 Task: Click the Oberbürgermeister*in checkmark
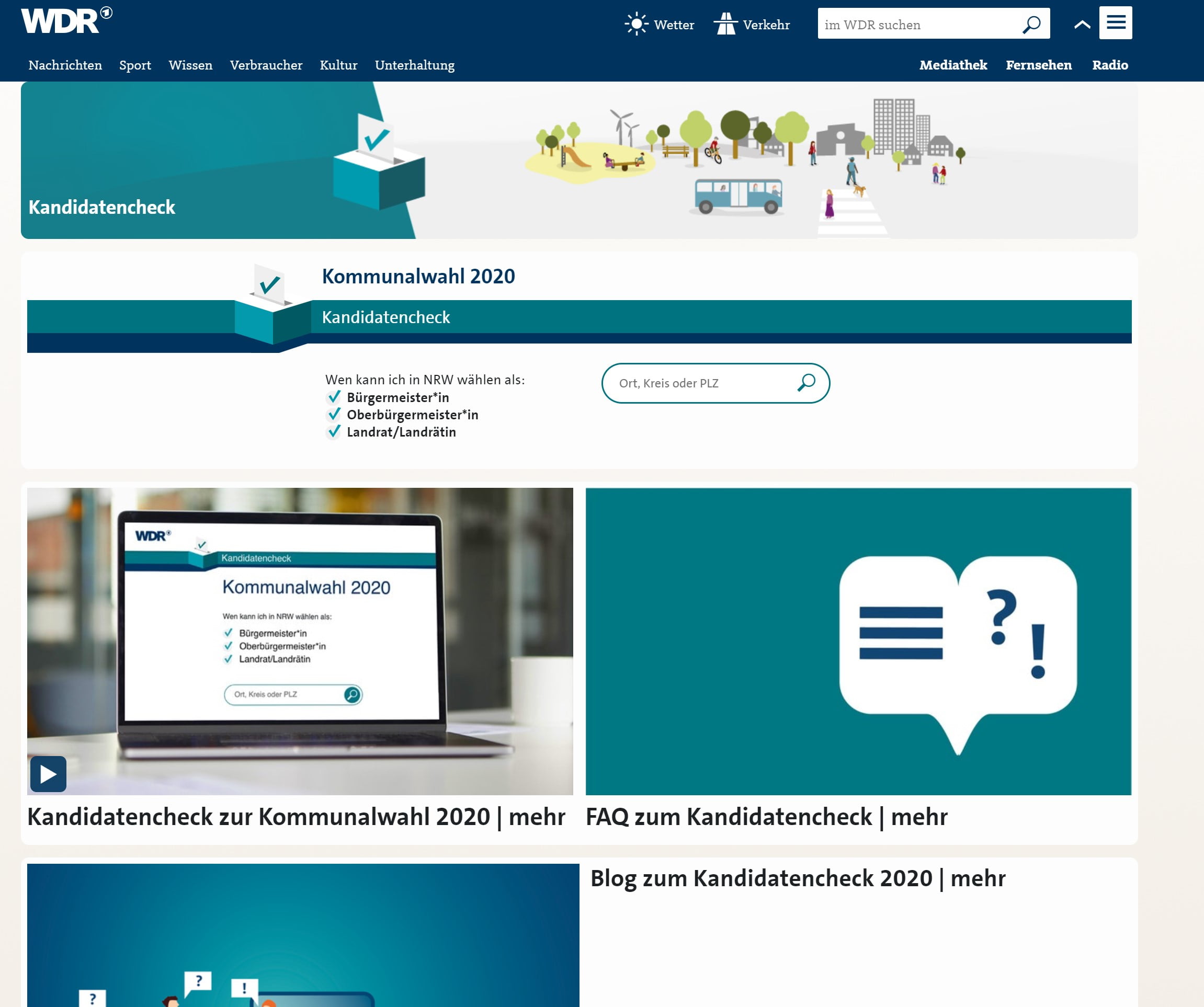tap(334, 415)
